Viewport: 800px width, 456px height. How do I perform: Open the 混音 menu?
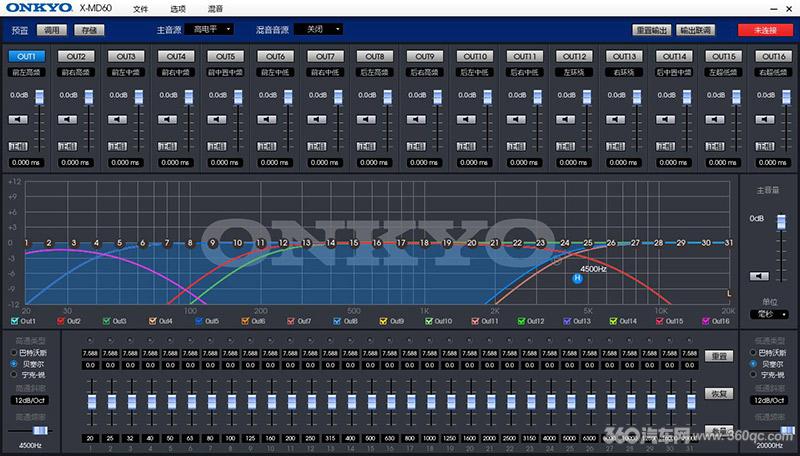[215, 9]
